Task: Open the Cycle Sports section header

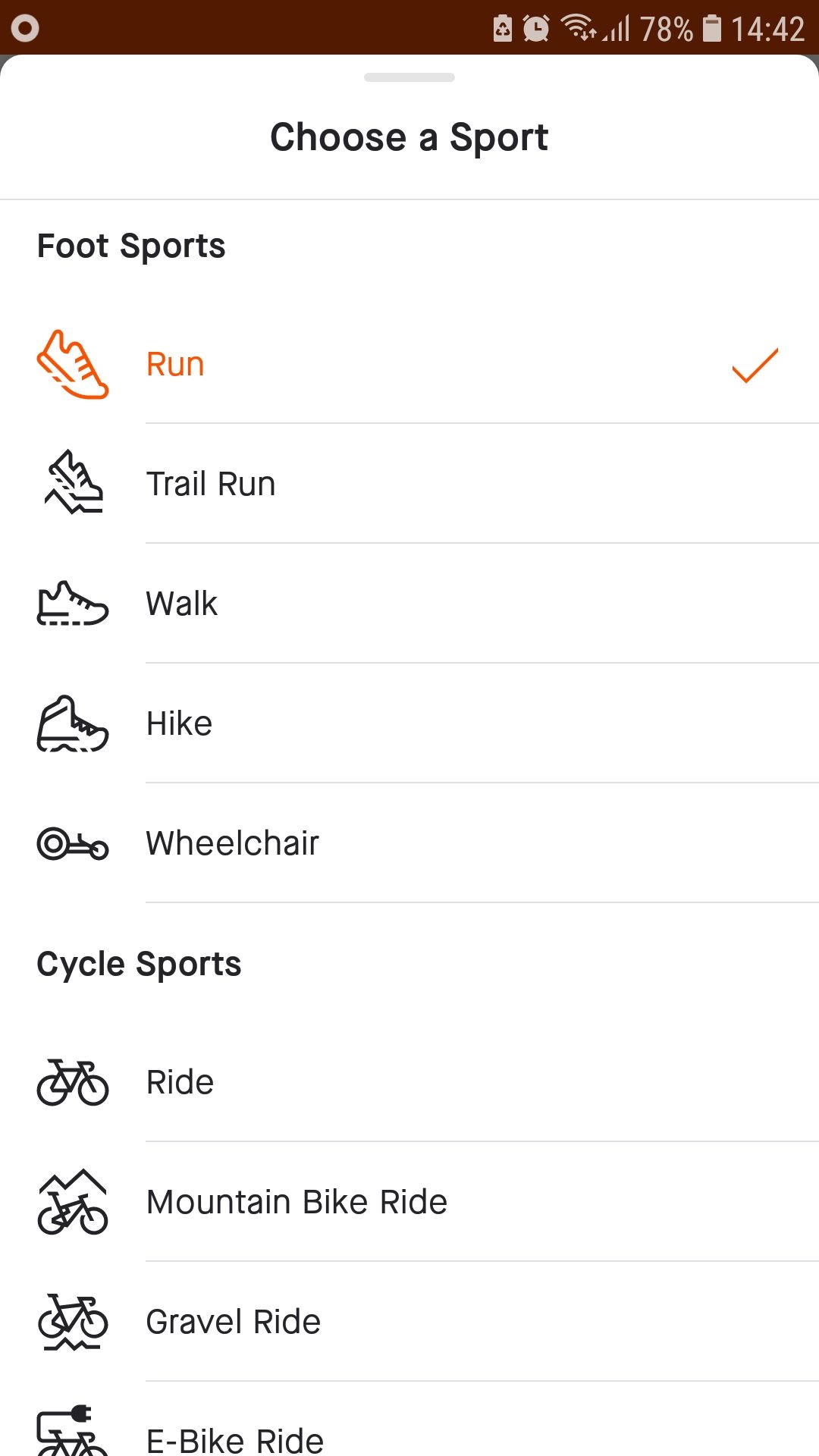Action: click(x=139, y=963)
